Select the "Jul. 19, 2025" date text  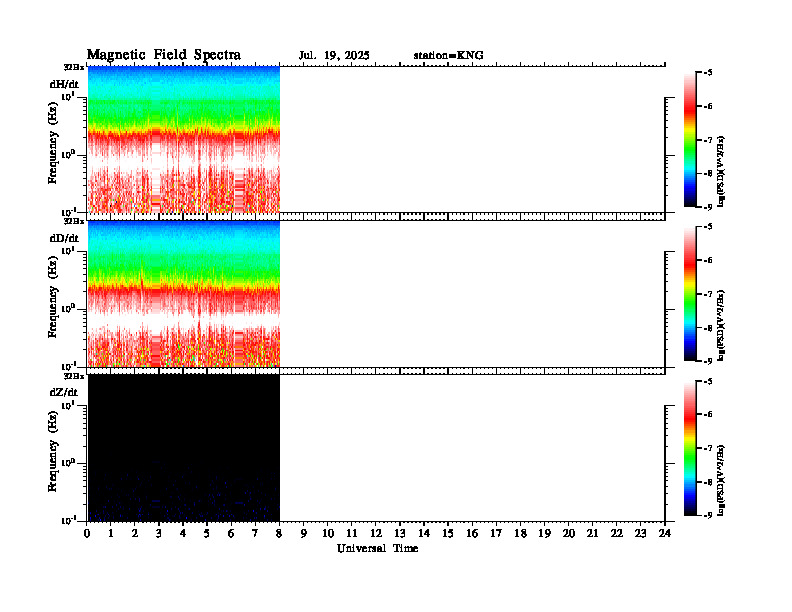coord(334,56)
